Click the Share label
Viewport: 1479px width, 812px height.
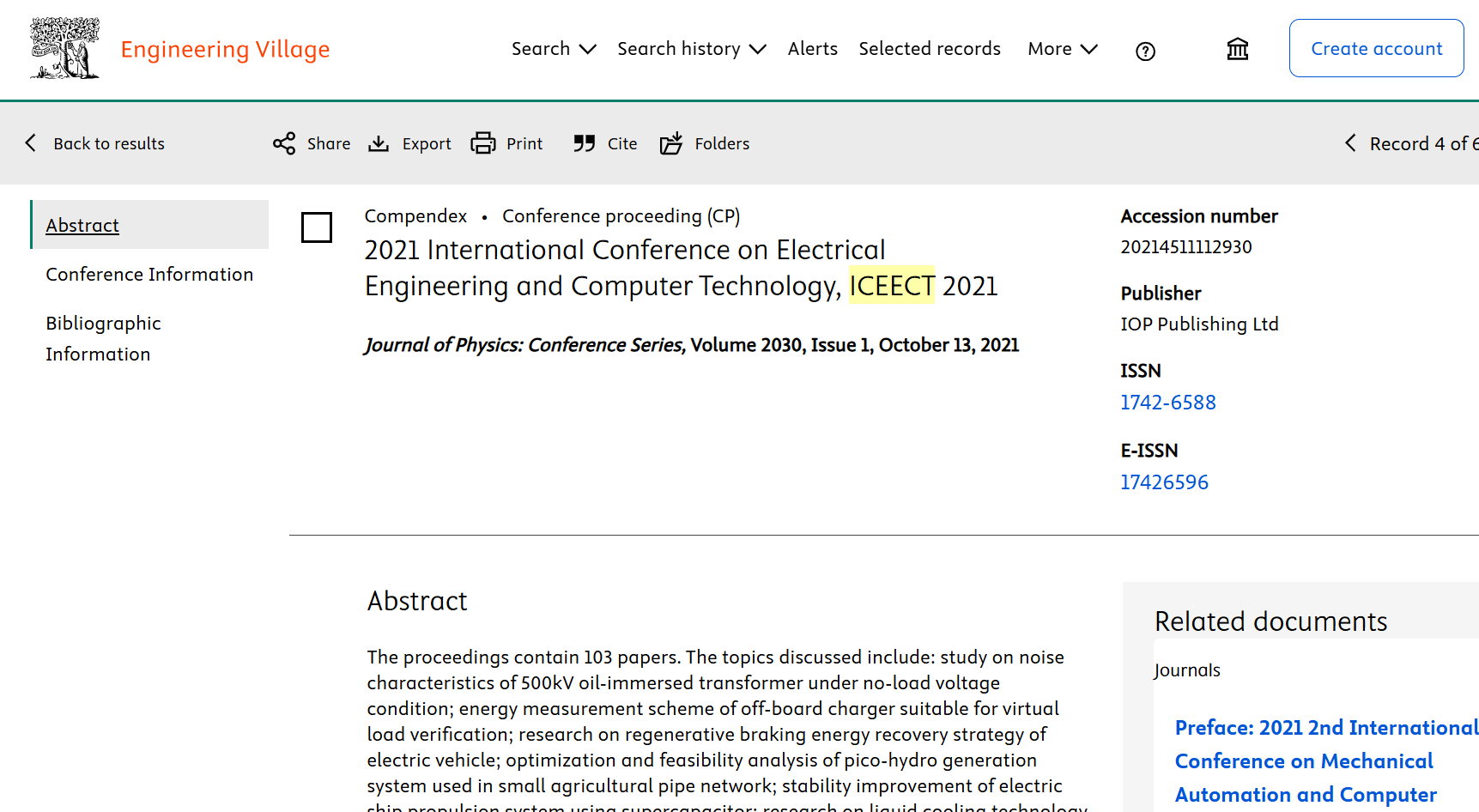[x=329, y=143]
